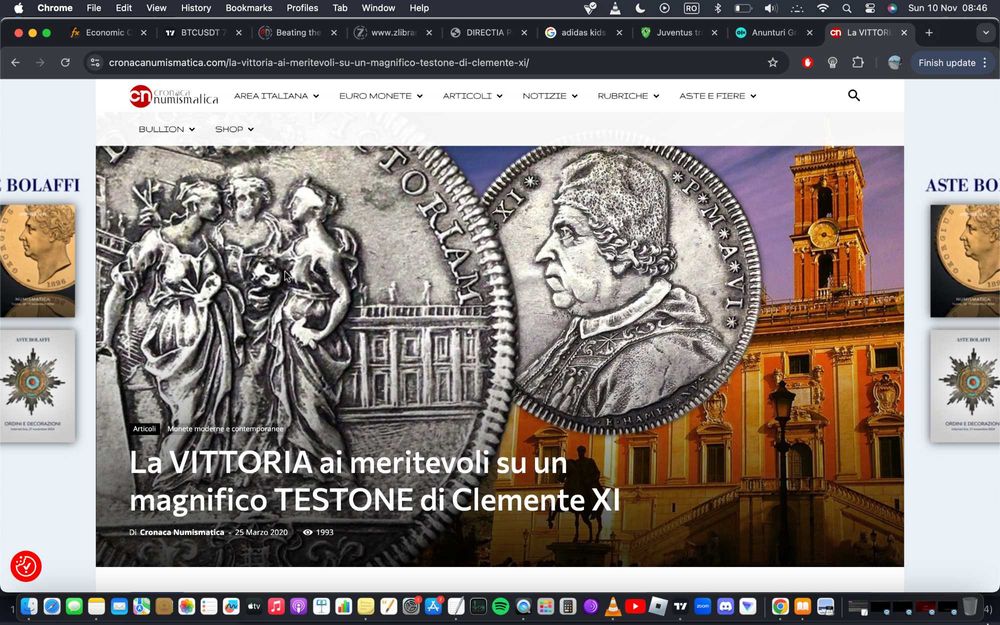
Task: Expand SHOP menu
Action: 234,129
